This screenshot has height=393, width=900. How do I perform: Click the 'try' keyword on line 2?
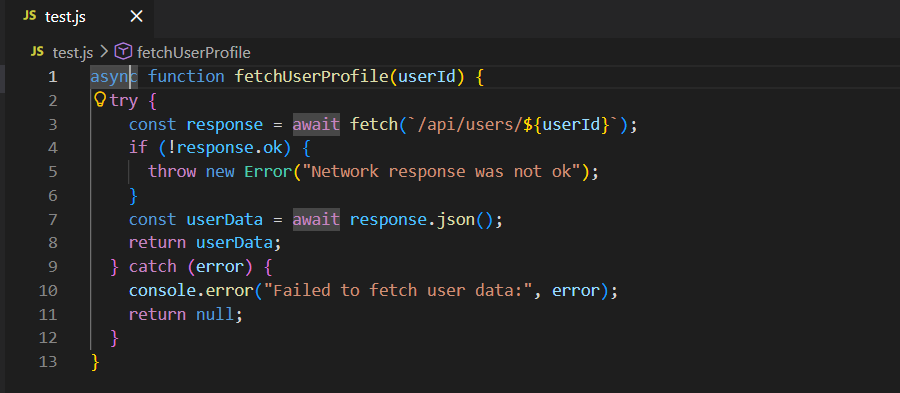pos(123,101)
